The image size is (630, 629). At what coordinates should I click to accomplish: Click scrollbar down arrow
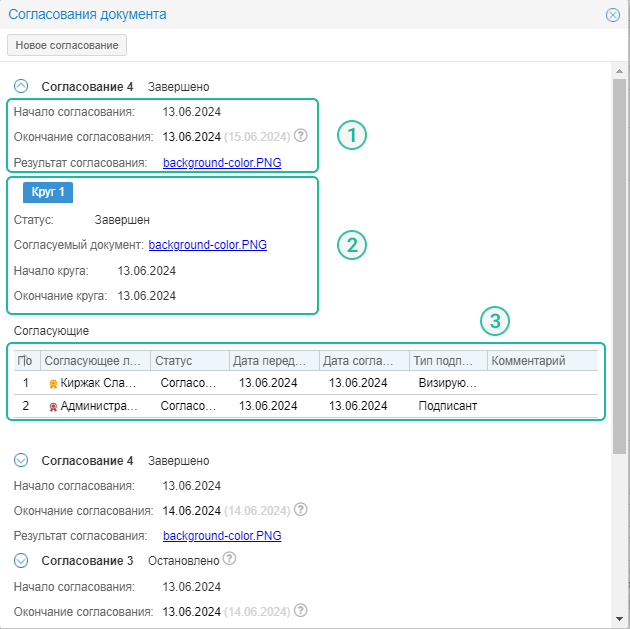pos(620,619)
